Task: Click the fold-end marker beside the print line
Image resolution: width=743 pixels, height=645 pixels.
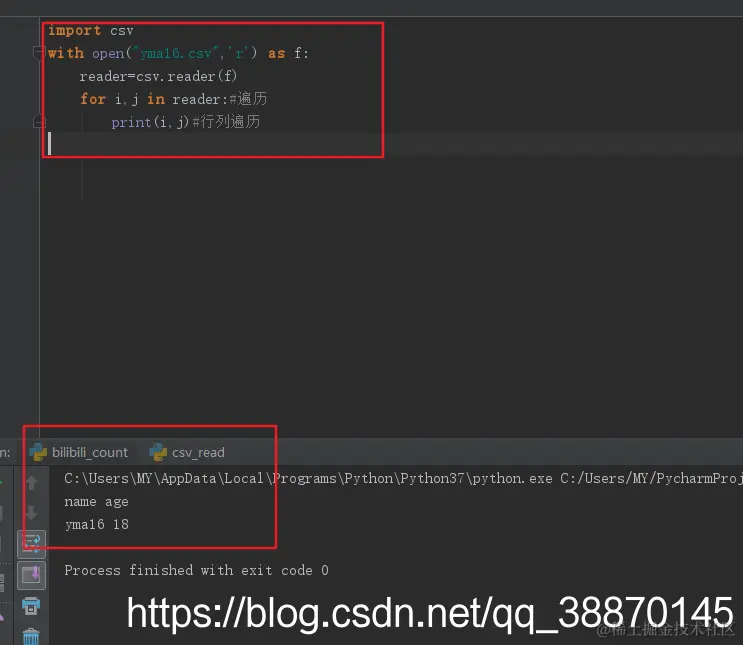Action: point(39,121)
